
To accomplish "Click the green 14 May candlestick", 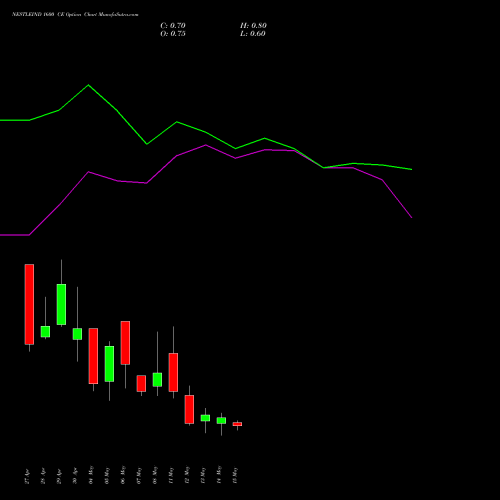I will (221, 421).
